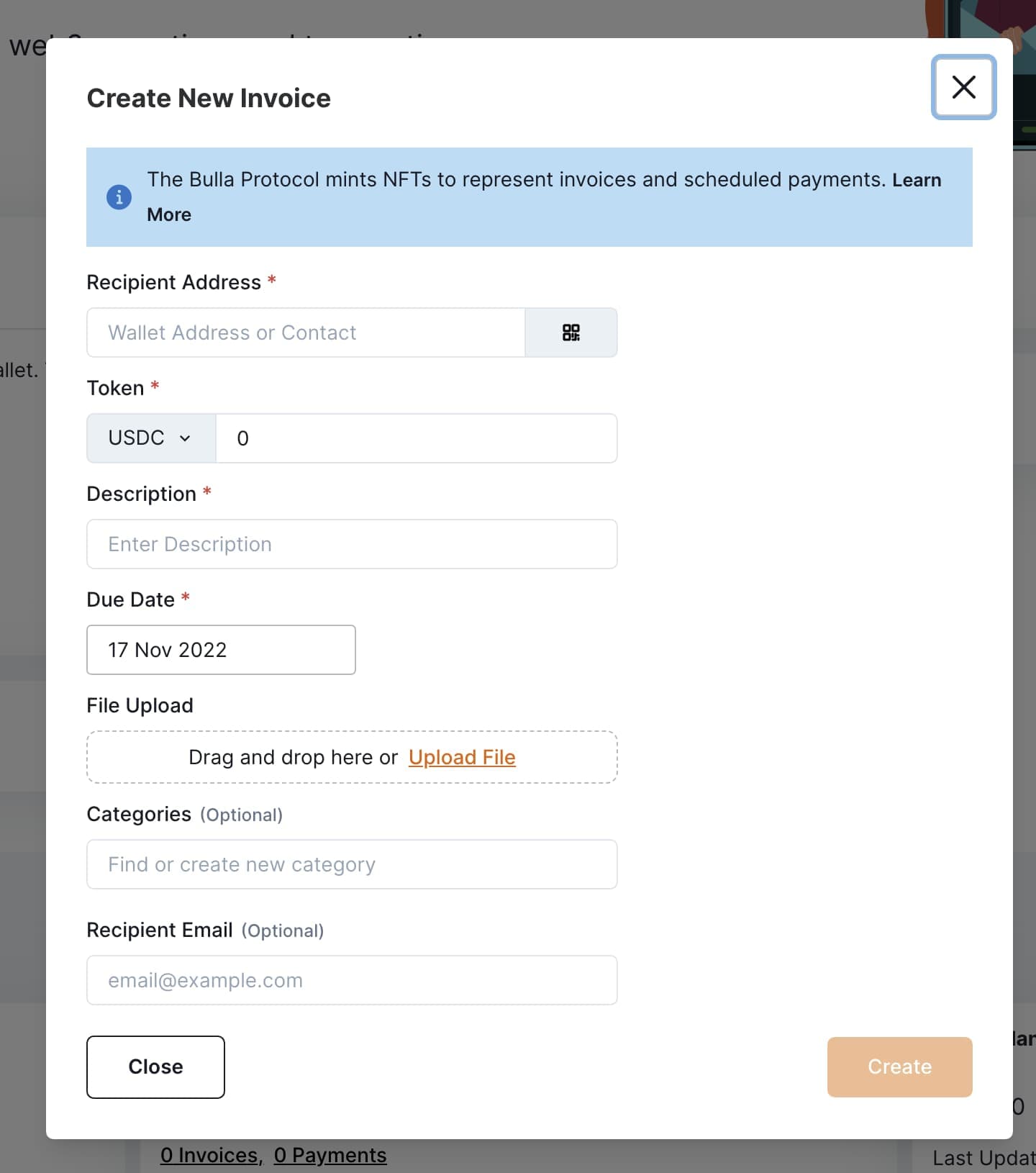The width and height of the screenshot is (1036, 1173).
Task: Open the 0 Invoices link
Action: tap(209, 1155)
